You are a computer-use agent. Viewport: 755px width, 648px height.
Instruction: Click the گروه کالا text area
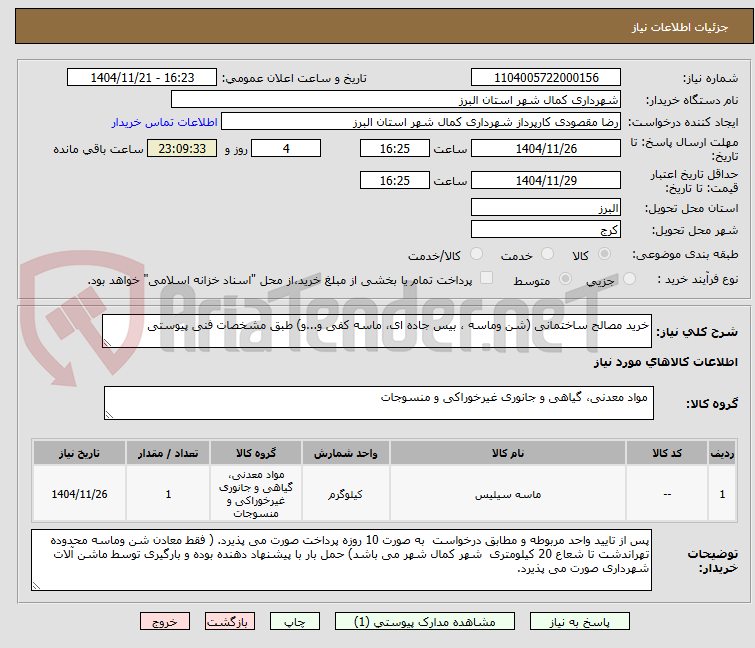379,403
